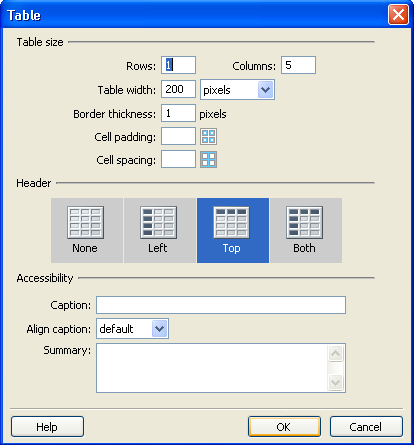The height and width of the screenshot is (445, 414).
Task: Click the Cell padding input field
Action: pyautogui.click(x=178, y=136)
